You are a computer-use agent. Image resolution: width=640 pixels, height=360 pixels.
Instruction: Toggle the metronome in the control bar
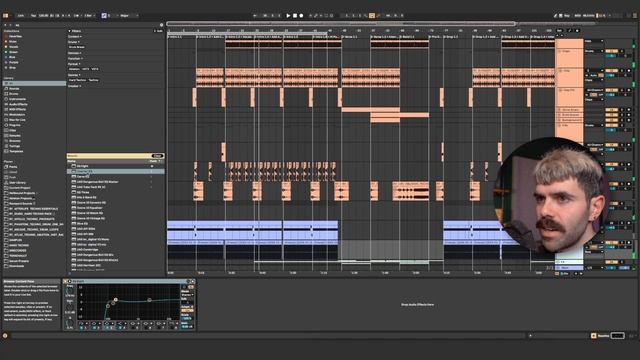click(76, 16)
